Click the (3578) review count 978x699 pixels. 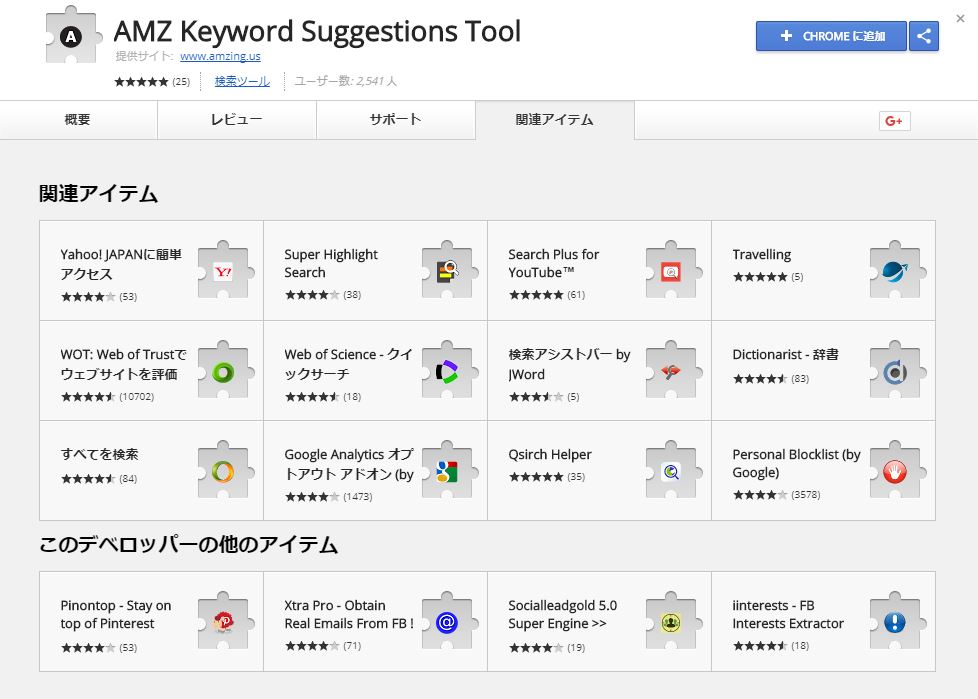pyautogui.click(x=806, y=494)
